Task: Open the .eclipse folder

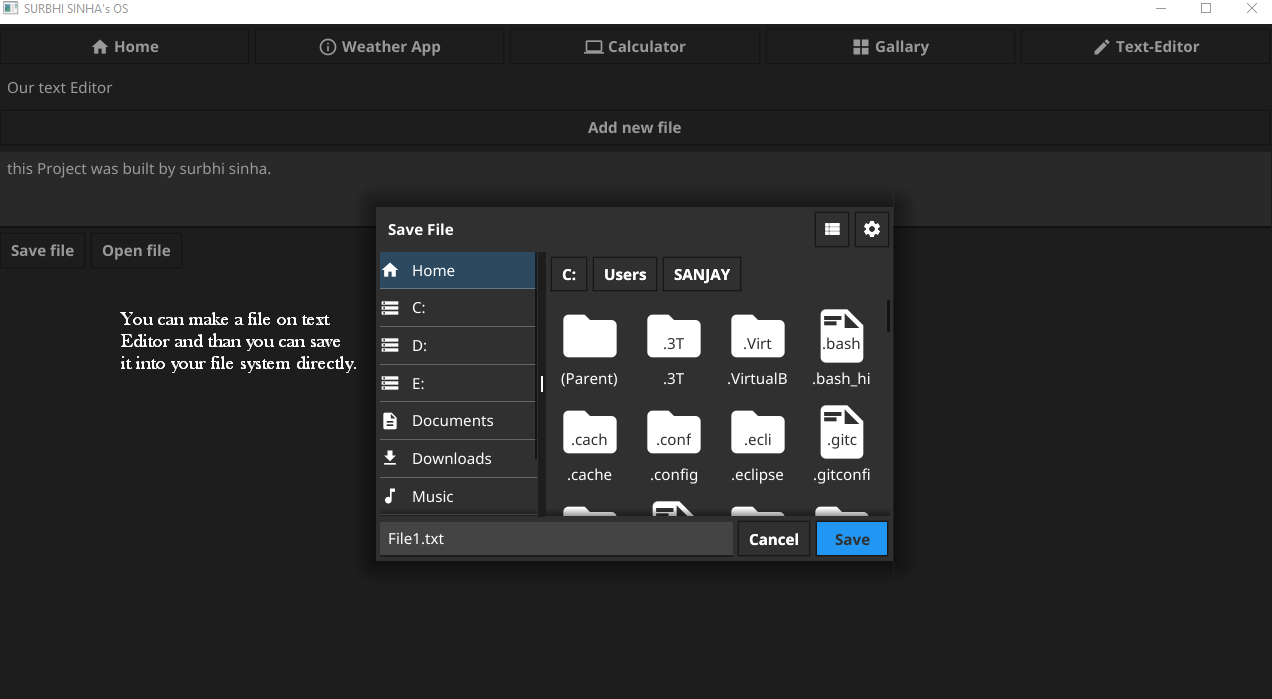Action: 757,432
